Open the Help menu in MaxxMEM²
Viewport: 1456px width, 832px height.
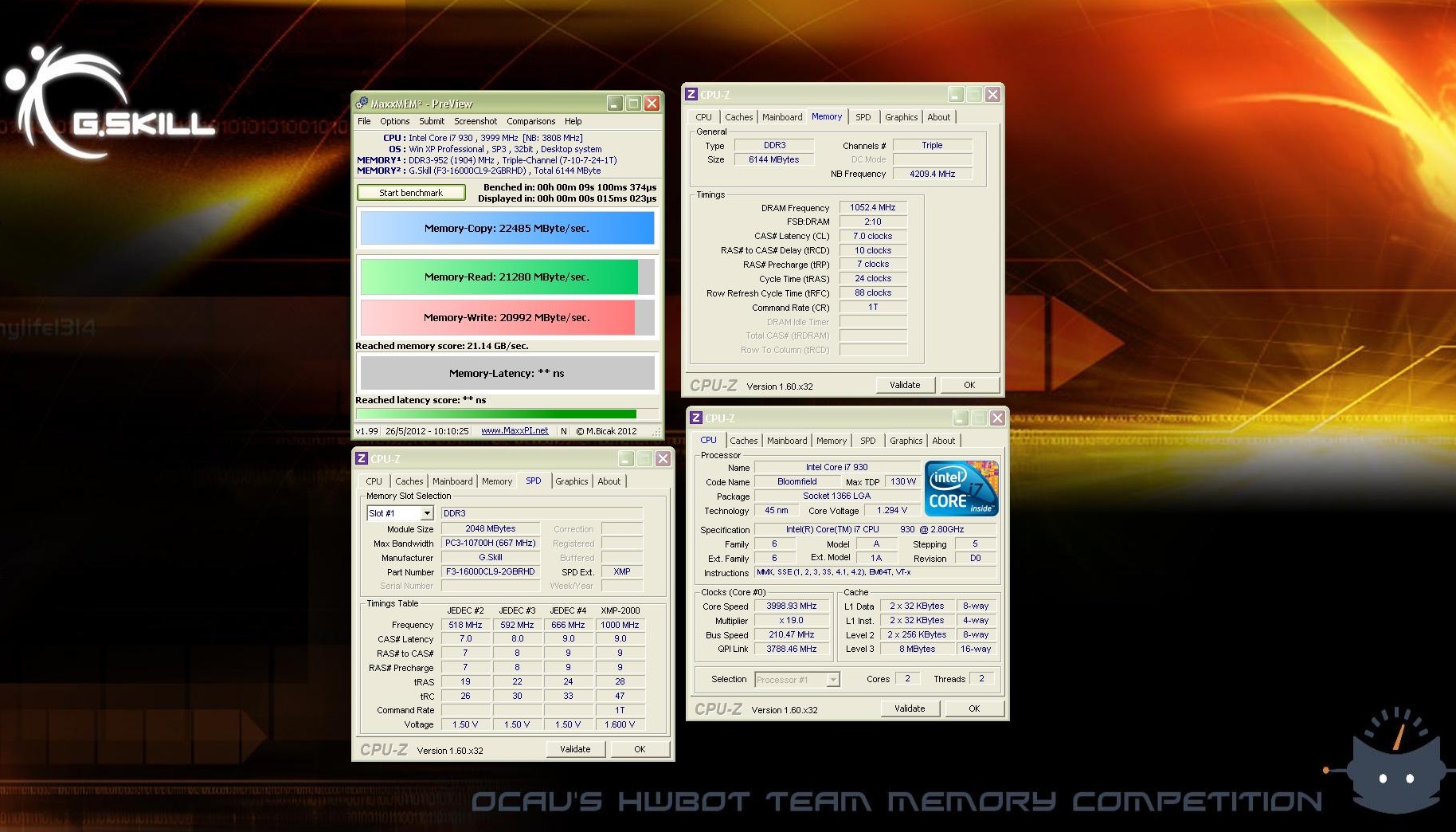(573, 121)
